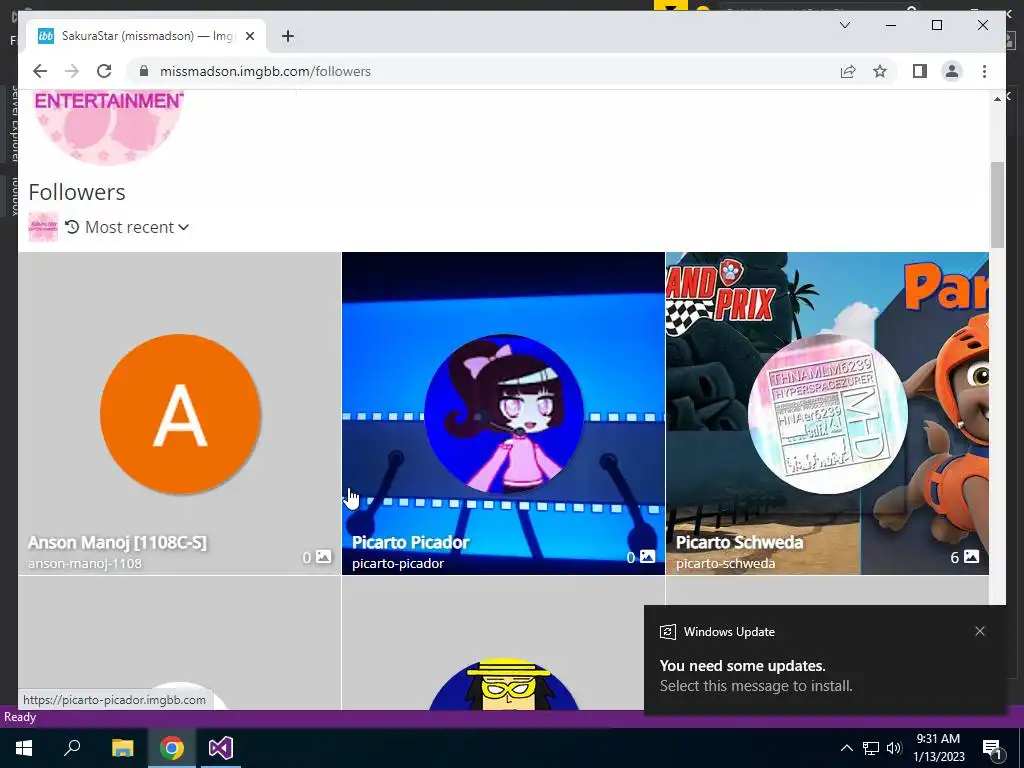Click the Anson Manoj [1108C-S] name
1024x768 pixels.
tap(118, 543)
